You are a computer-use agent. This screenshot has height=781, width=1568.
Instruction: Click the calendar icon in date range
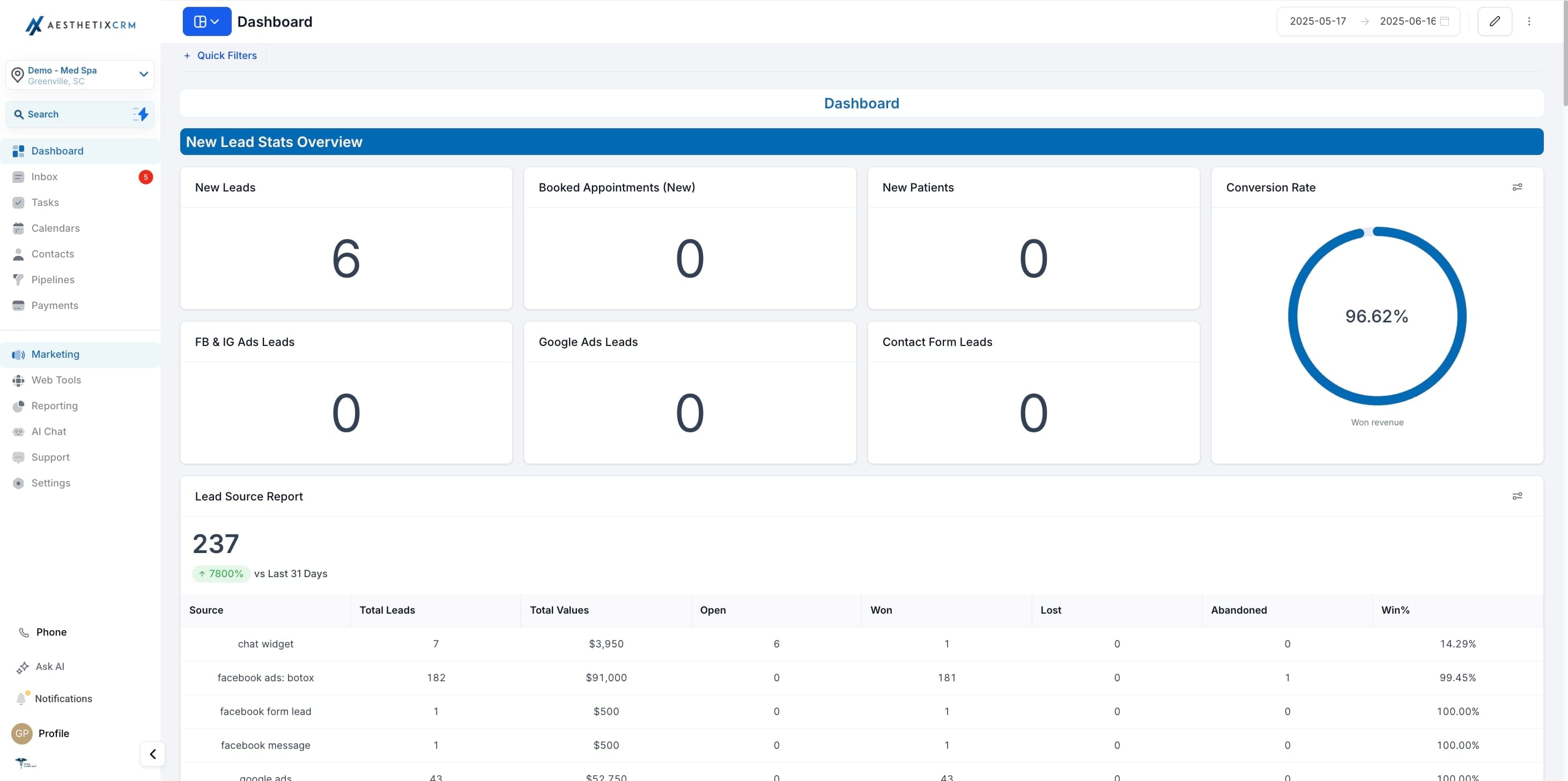[x=1445, y=21]
